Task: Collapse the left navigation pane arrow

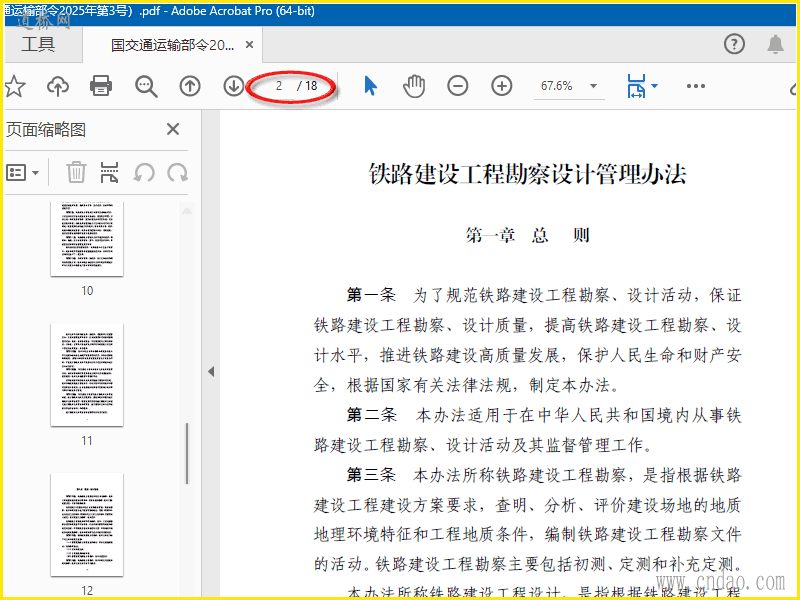Action: (x=211, y=371)
